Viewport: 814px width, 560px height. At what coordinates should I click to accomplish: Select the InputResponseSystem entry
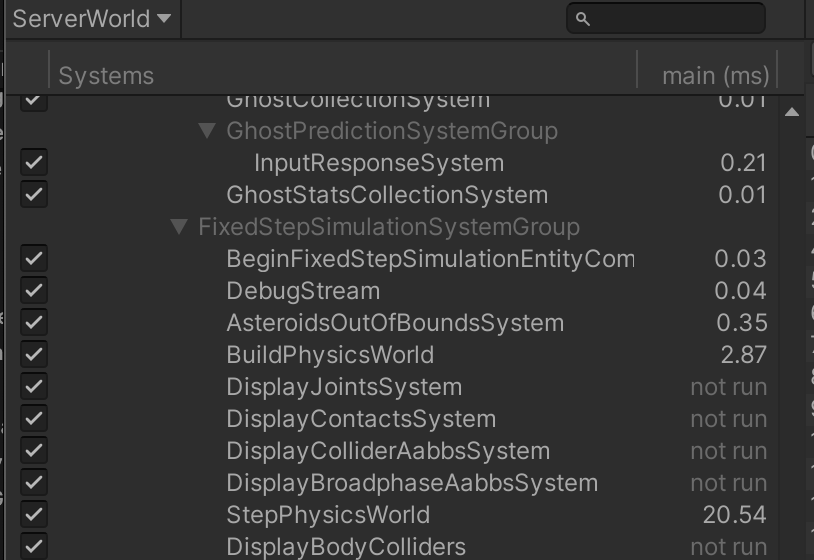379,163
